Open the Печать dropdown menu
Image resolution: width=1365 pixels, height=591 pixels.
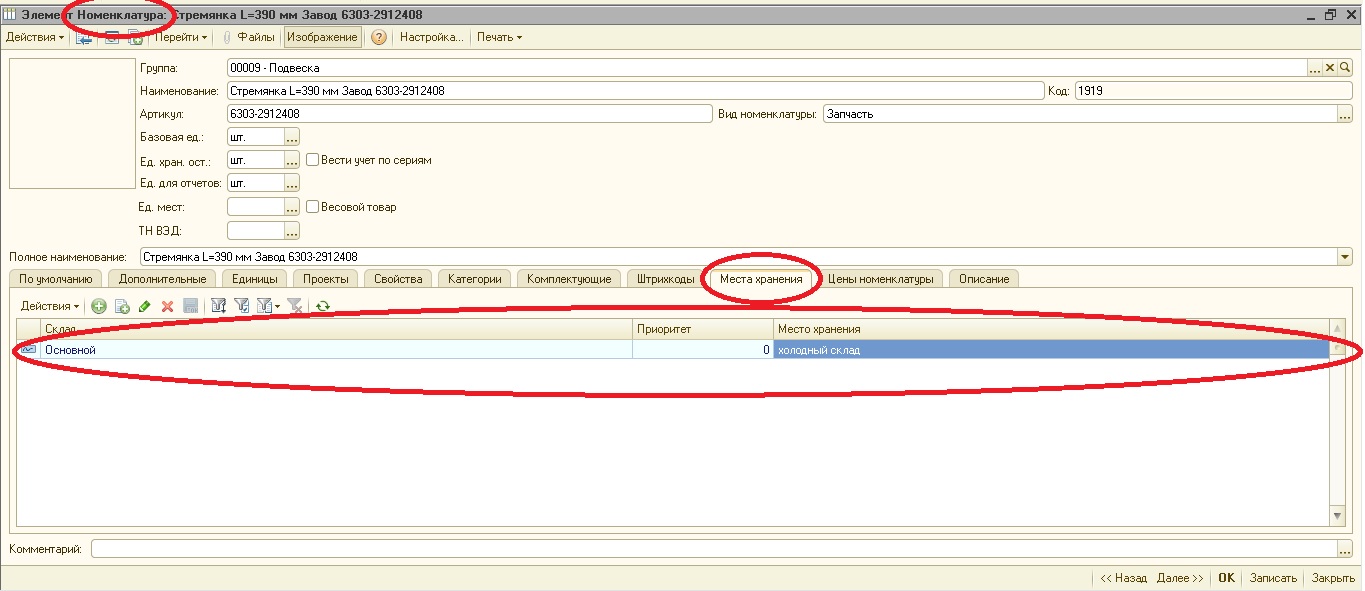click(x=499, y=37)
